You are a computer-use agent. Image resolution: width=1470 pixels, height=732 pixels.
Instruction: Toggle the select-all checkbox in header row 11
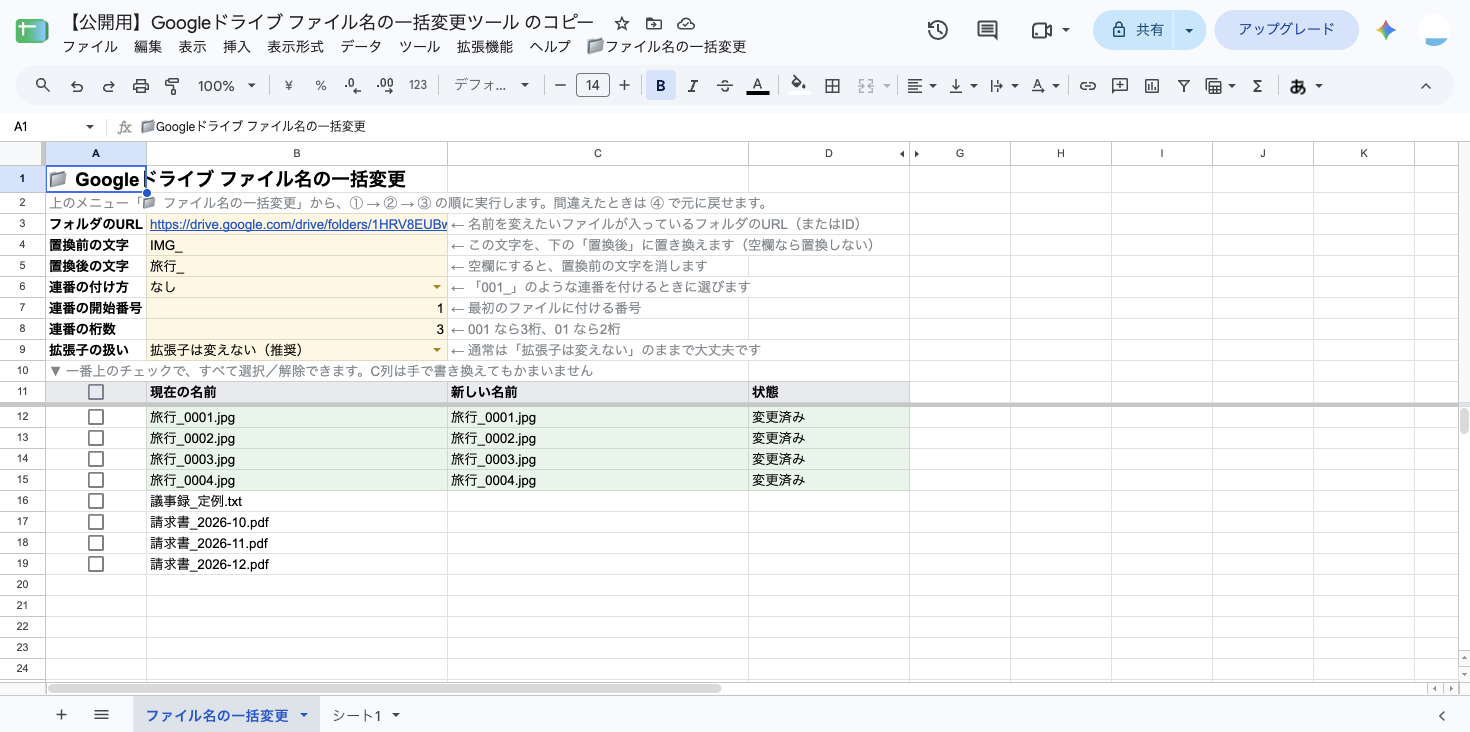click(96, 392)
